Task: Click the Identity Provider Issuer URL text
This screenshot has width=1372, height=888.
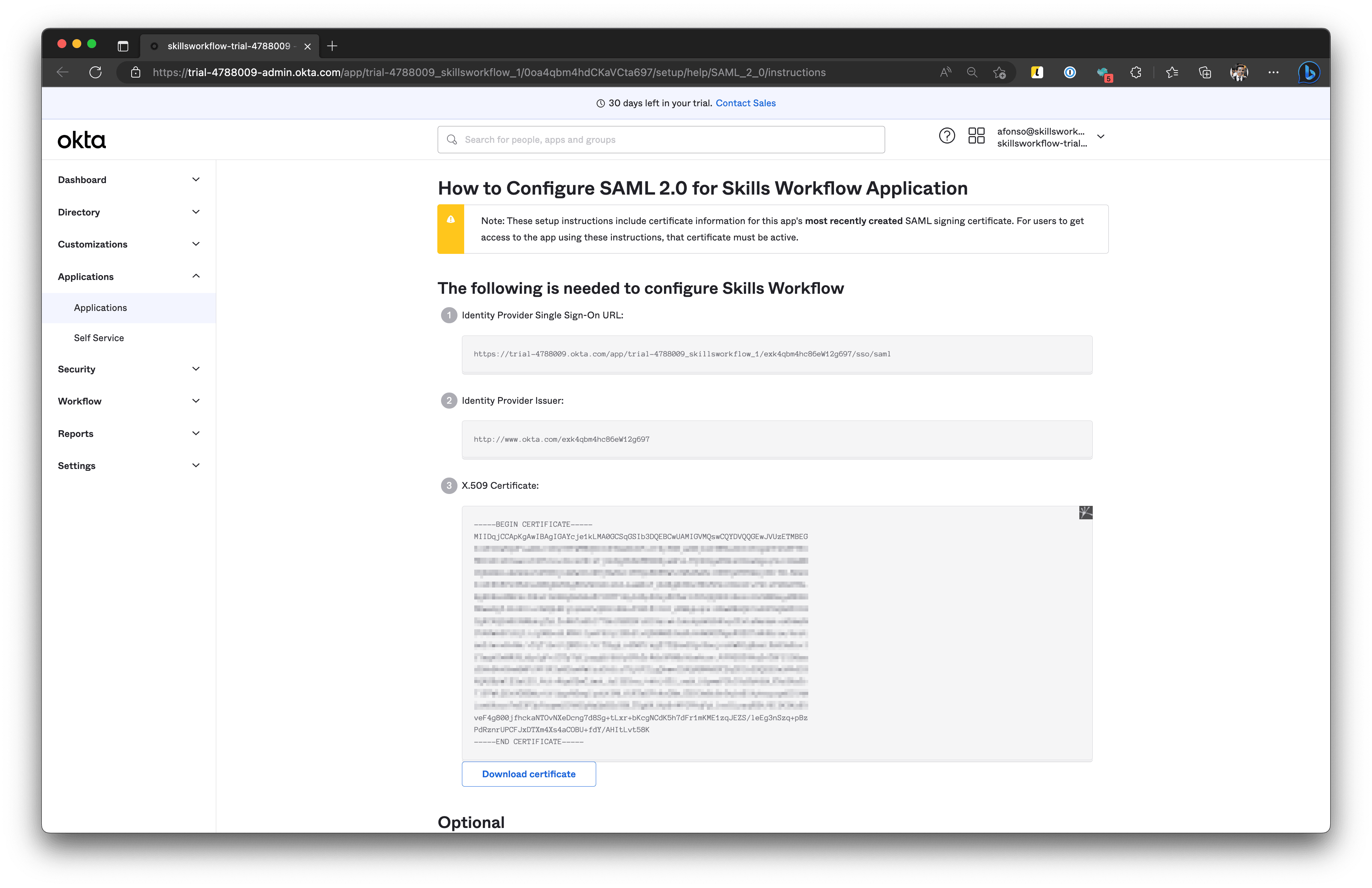Action: click(x=561, y=440)
